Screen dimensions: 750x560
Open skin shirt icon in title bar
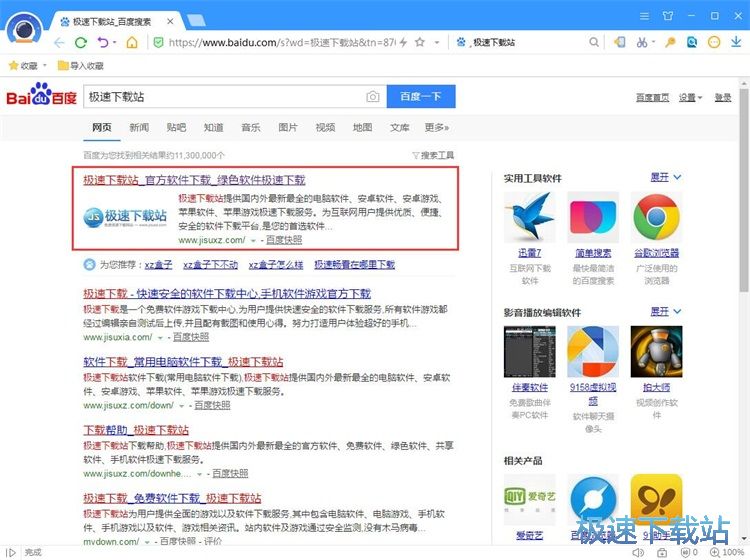pyautogui.click(x=668, y=16)
